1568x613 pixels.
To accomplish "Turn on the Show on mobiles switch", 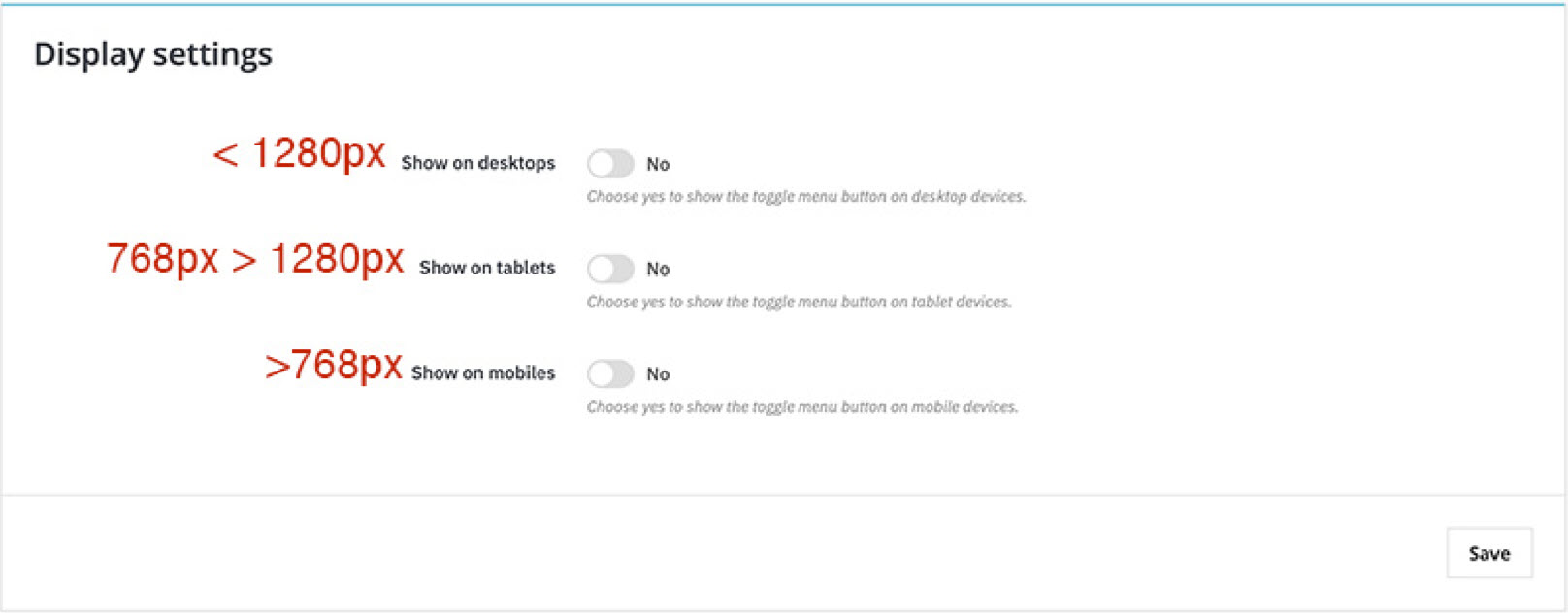I will tap(610, 373).
